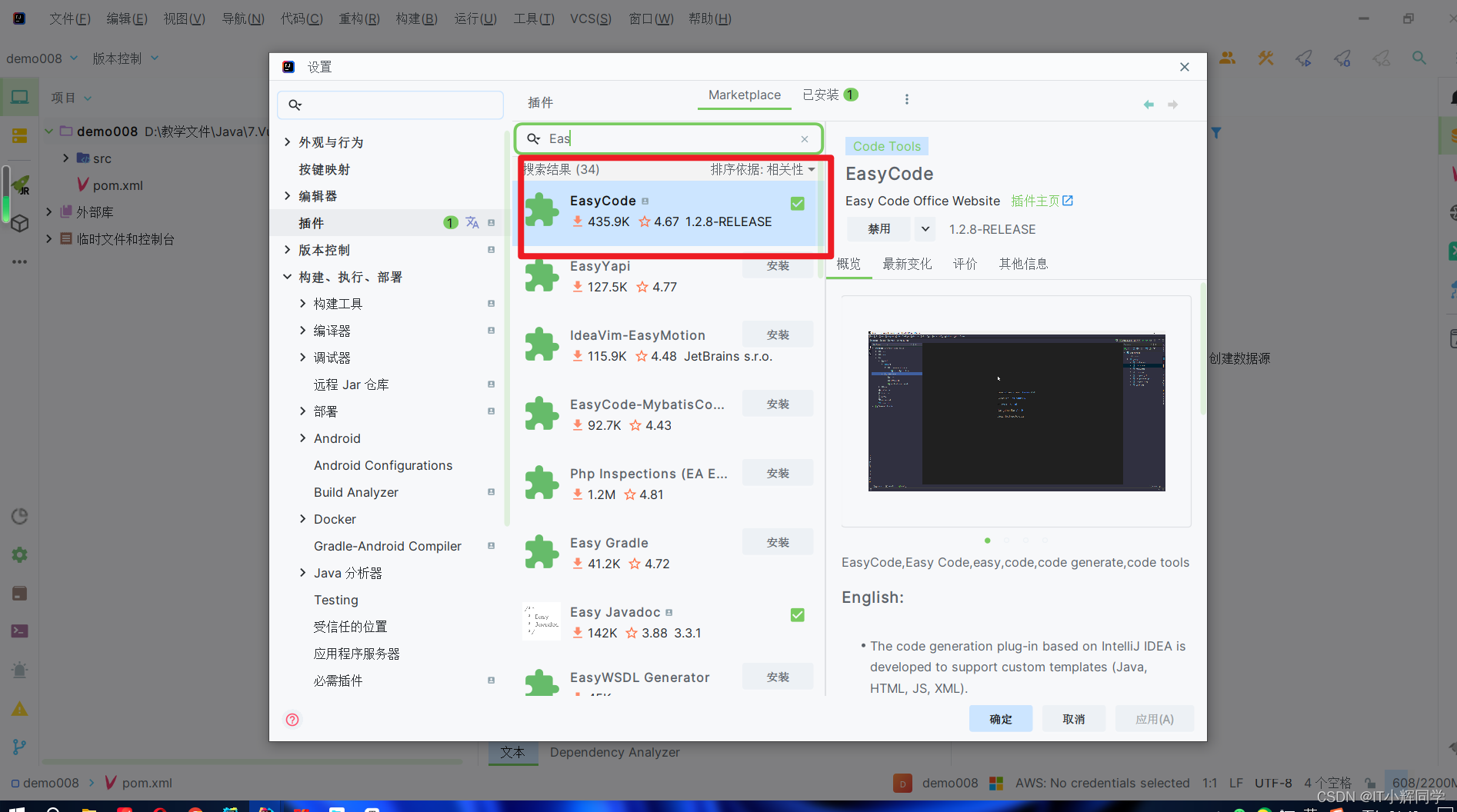Open the plugins options three-dot menu
Image resolution: width=1457 pixels, height=812 pixels.
pos(907,99)
